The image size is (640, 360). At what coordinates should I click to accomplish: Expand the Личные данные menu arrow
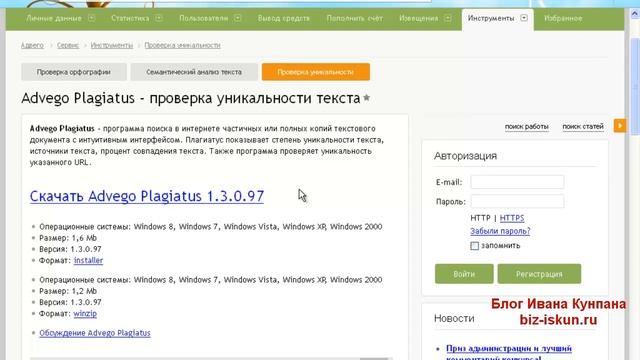[x=91, y=18]
